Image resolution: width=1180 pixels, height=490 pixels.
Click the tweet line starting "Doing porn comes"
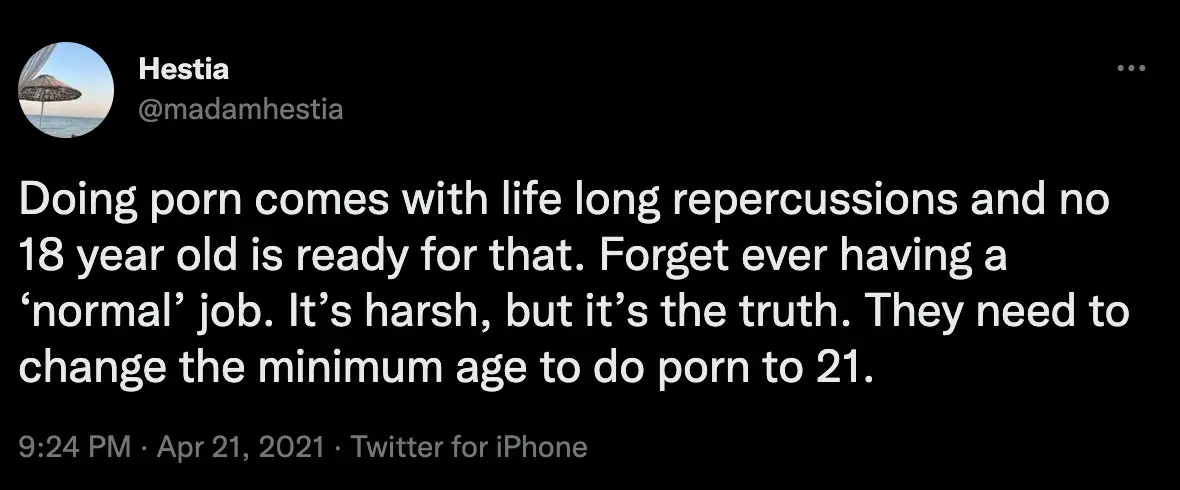tap(565, 202)
